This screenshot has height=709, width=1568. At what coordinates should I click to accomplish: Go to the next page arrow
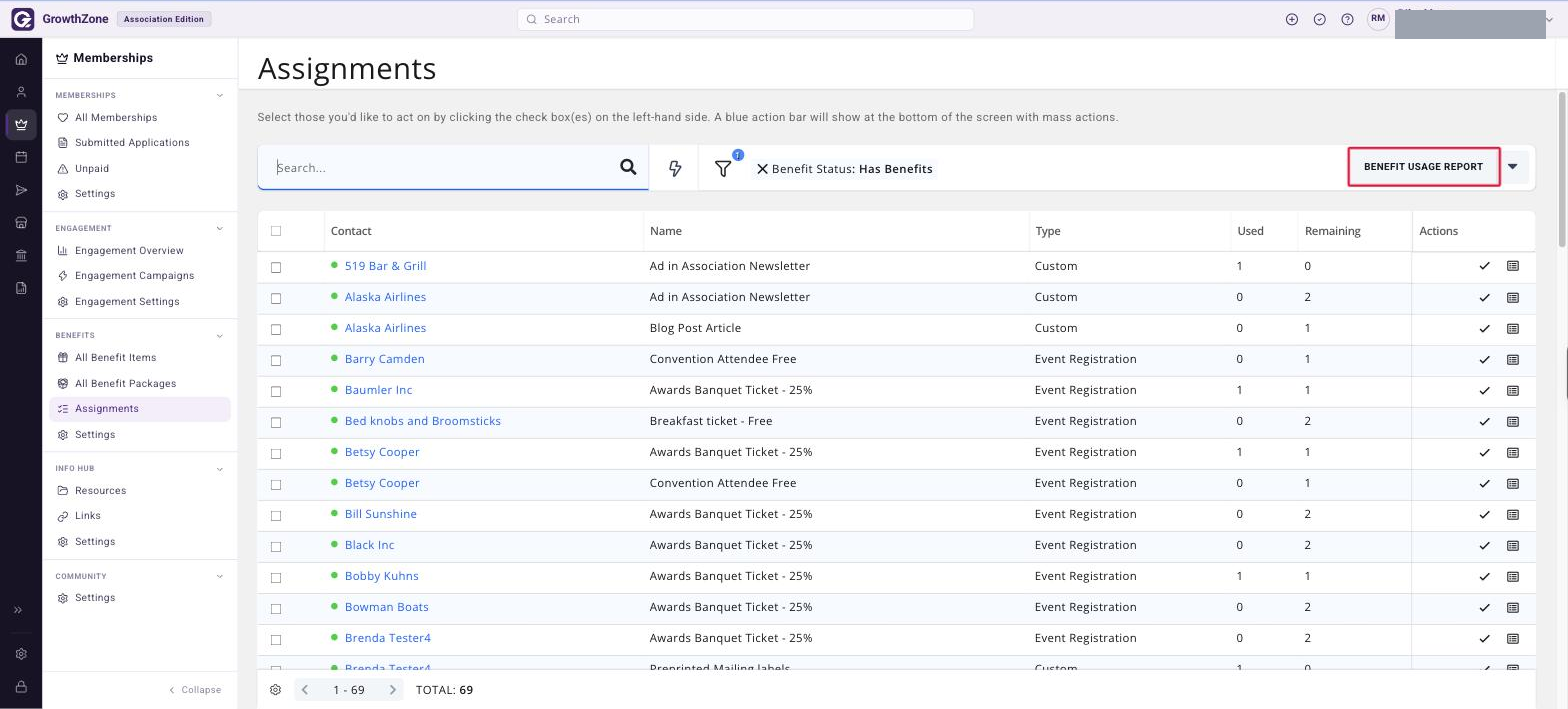pos(393,690)
